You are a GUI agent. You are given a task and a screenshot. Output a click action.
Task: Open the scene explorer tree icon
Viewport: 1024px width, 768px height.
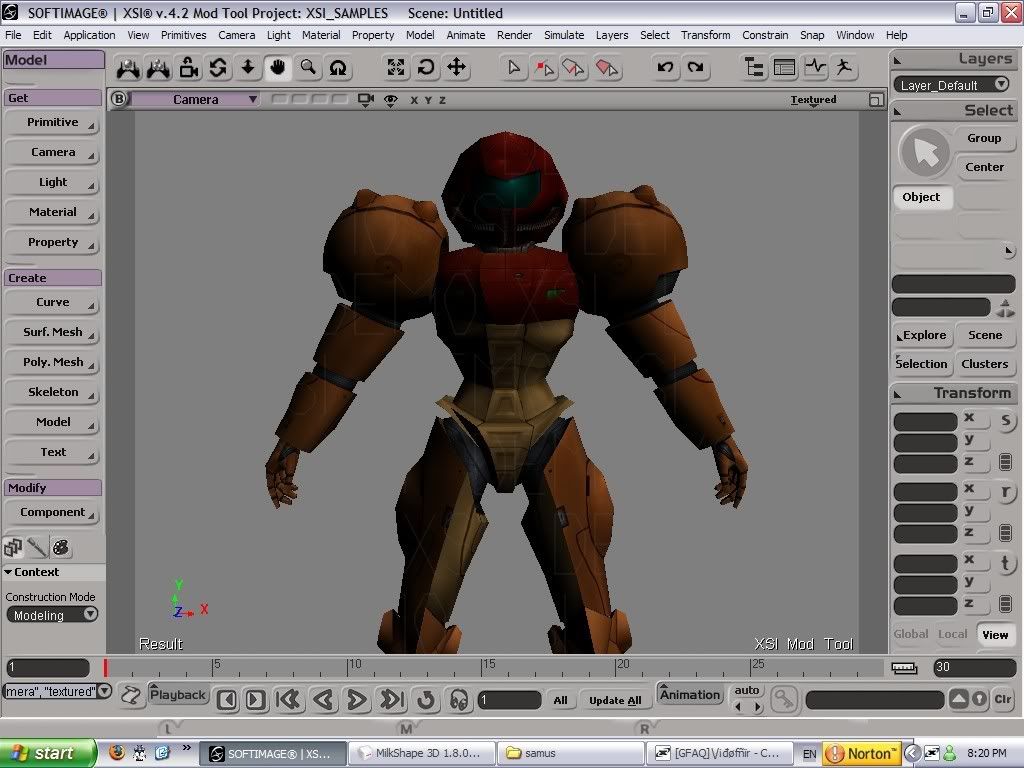[754, 67]
